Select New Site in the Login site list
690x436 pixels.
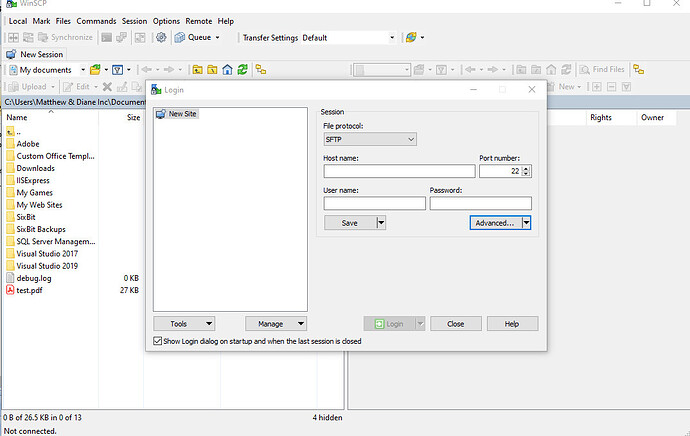pos(177,114)
